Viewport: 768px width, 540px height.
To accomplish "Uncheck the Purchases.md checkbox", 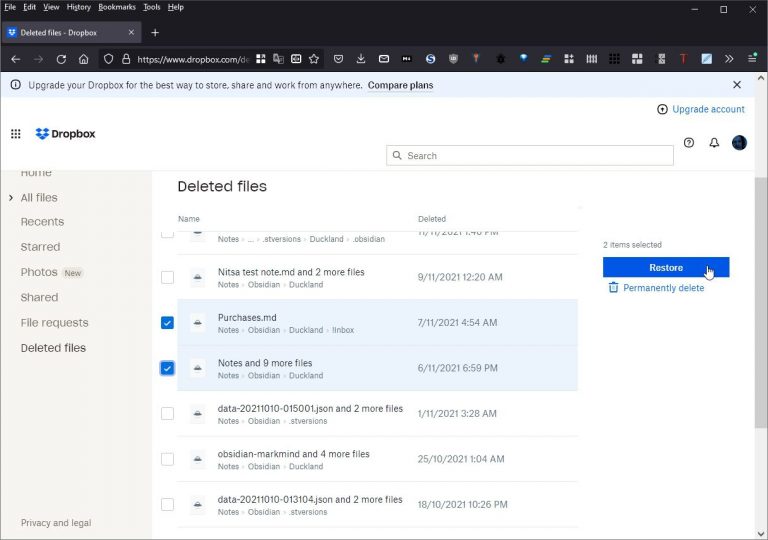I will pyautogui.click(x=168, y=322).
